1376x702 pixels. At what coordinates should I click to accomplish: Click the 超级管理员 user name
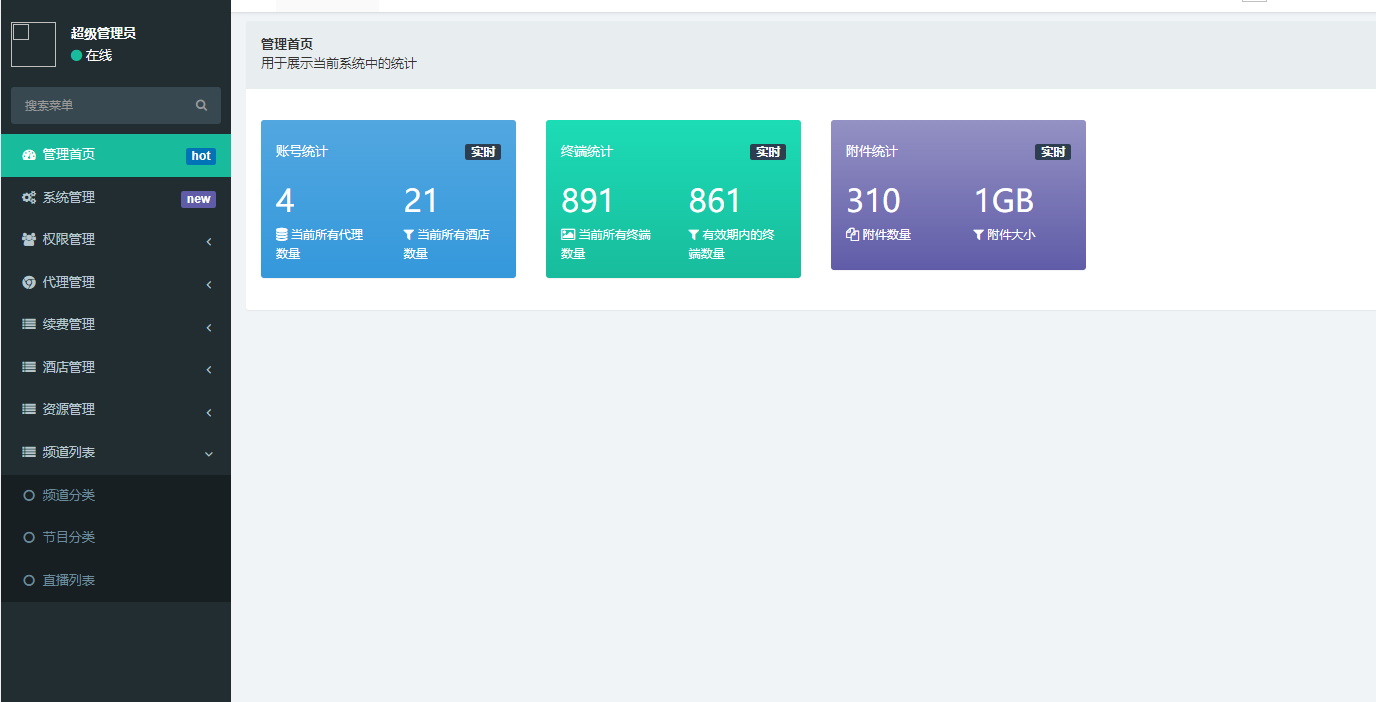tap(103, 33)
